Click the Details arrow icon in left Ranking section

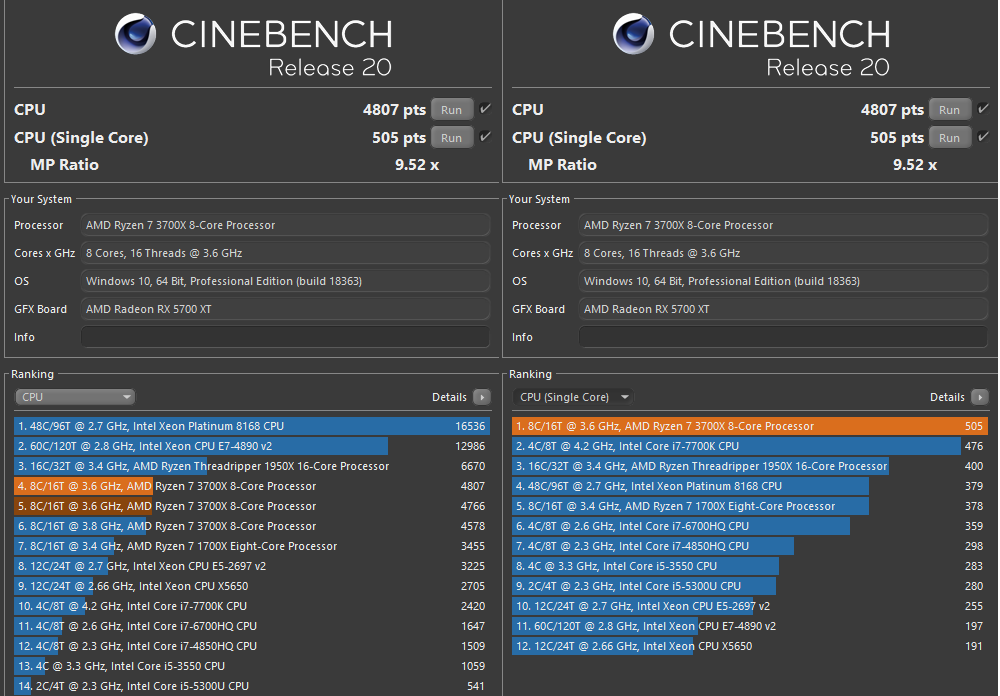tap(481, 397)
